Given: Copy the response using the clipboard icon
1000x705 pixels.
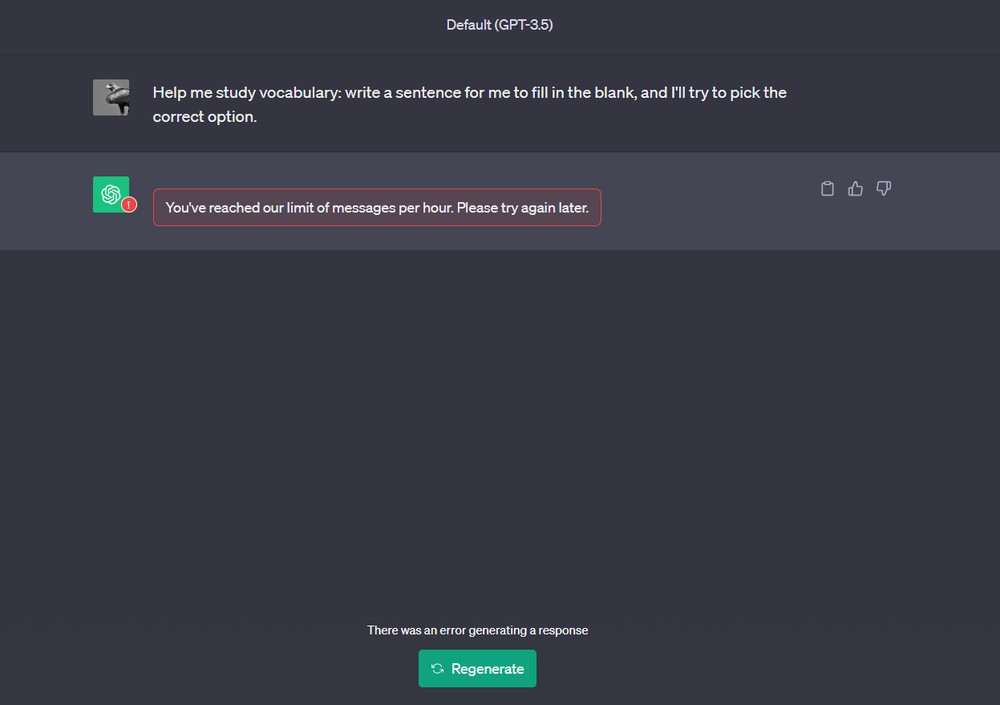Looking at the screenshot, I should pyautogui.click(x=827, y=188).
